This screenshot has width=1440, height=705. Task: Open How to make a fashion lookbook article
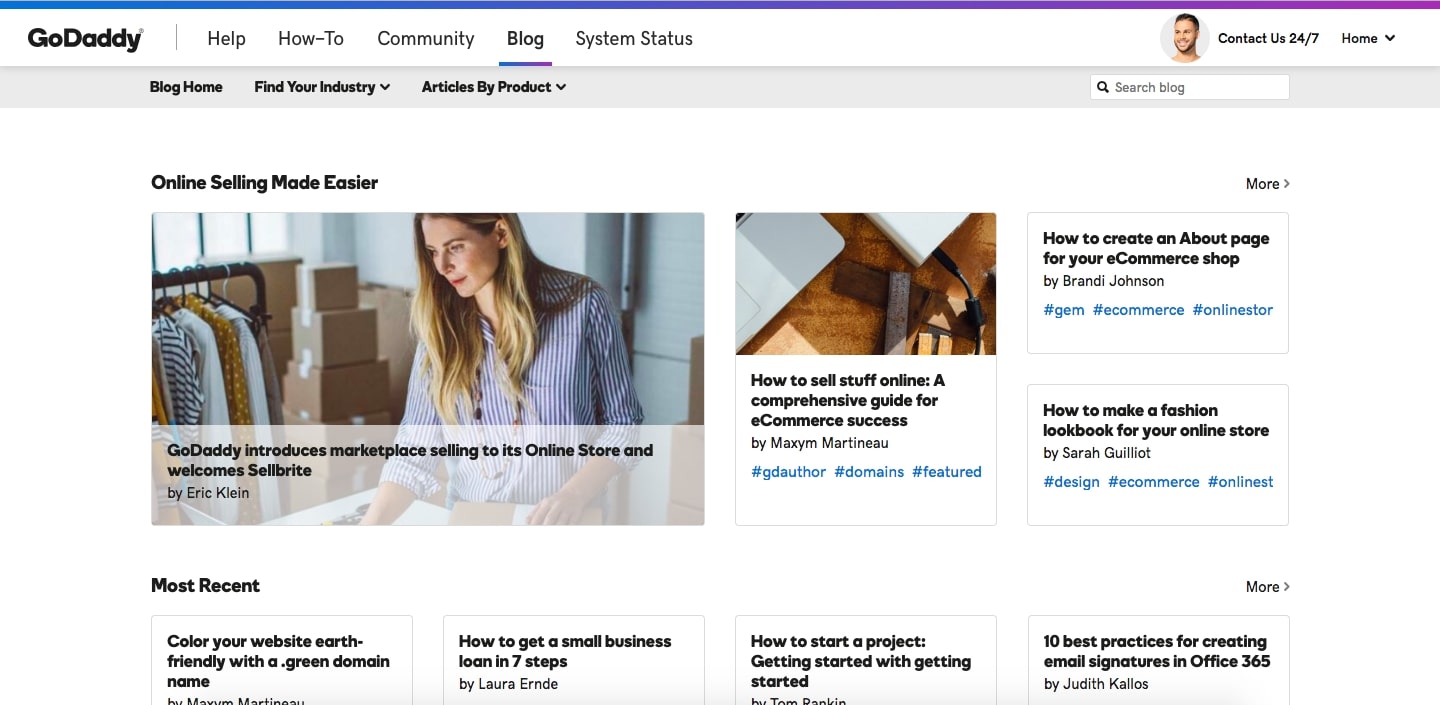[1156, 420]
